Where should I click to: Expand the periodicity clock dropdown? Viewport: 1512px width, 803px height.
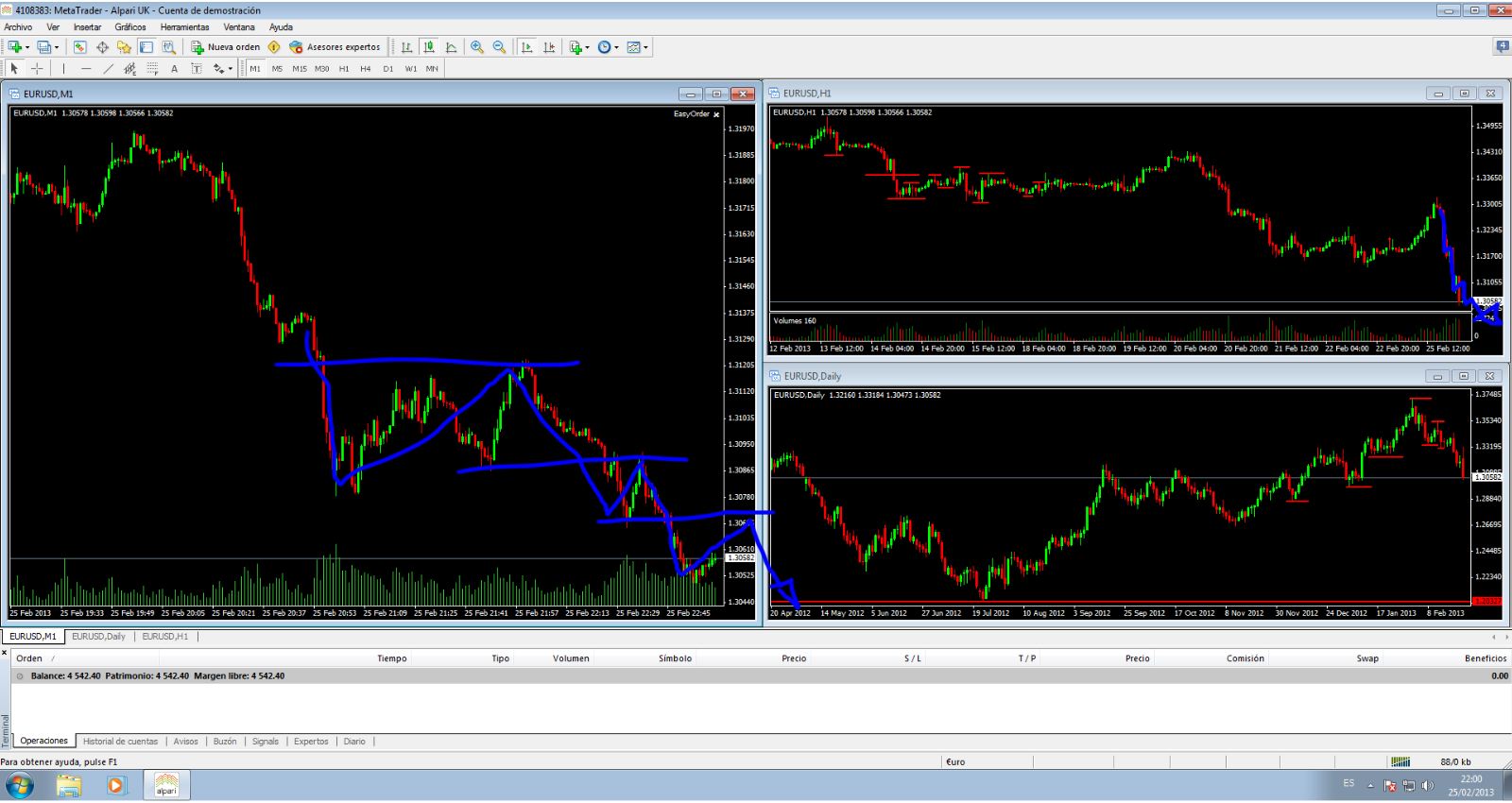click(x=616, y=47)
